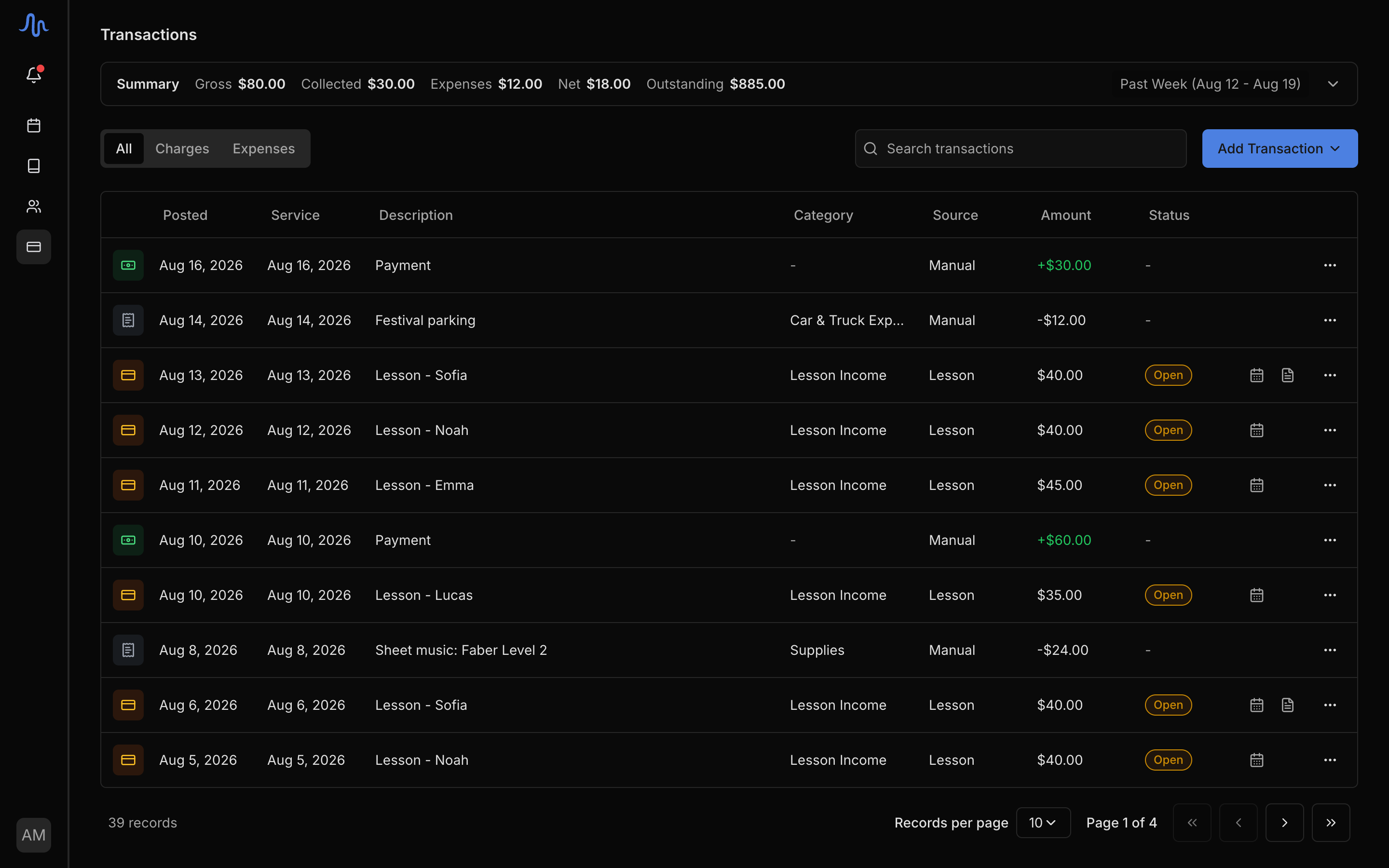1389x868 pixels.
Task: Go to the next page
Action: (1284, 823)
